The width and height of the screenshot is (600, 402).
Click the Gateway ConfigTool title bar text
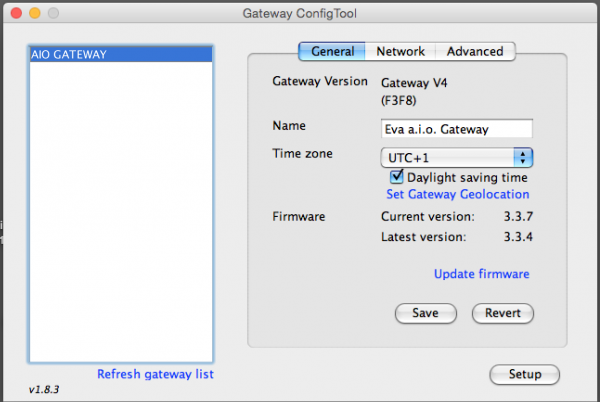299,15
